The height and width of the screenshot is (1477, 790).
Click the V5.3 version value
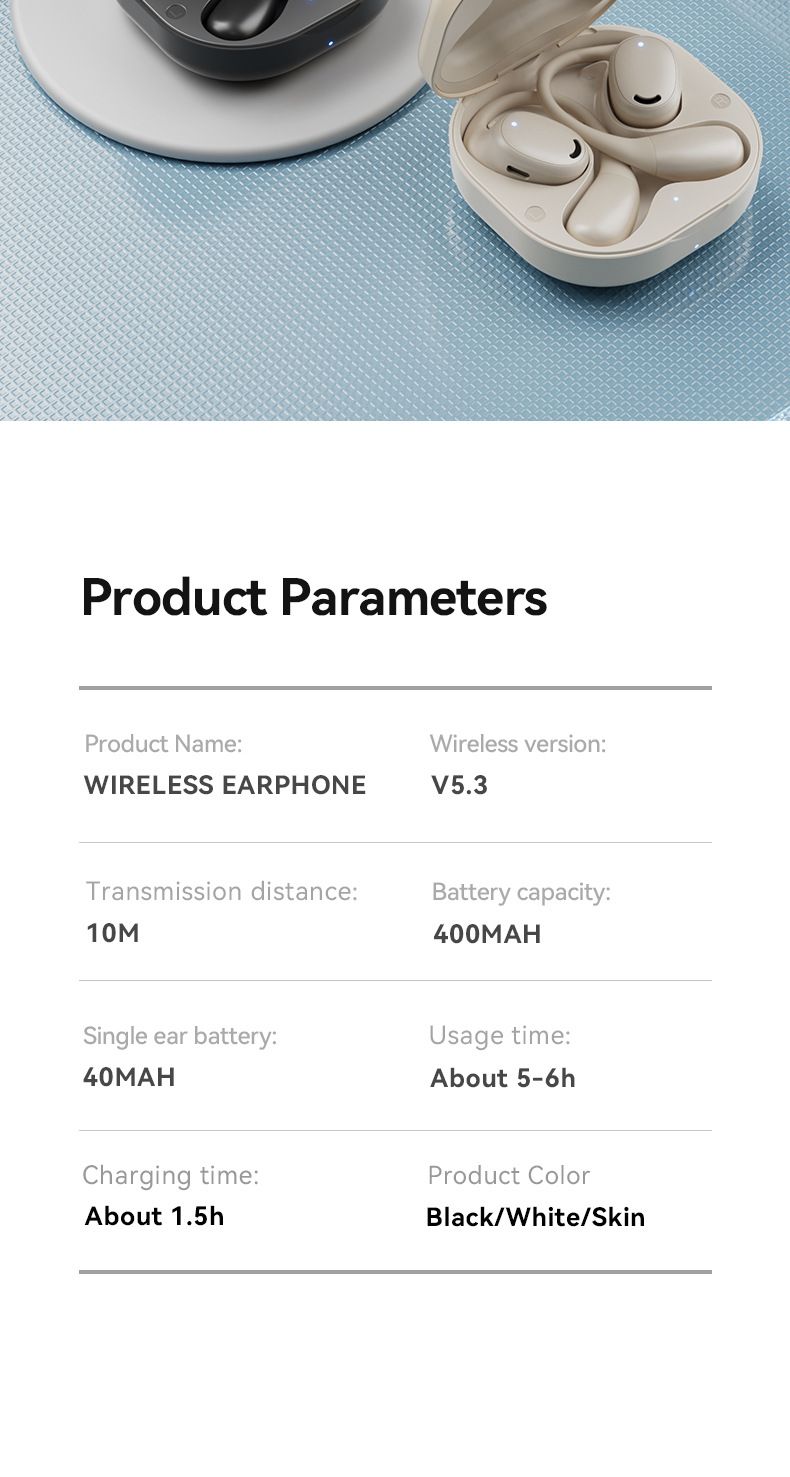pyautogui.click(x=460, y=785)
